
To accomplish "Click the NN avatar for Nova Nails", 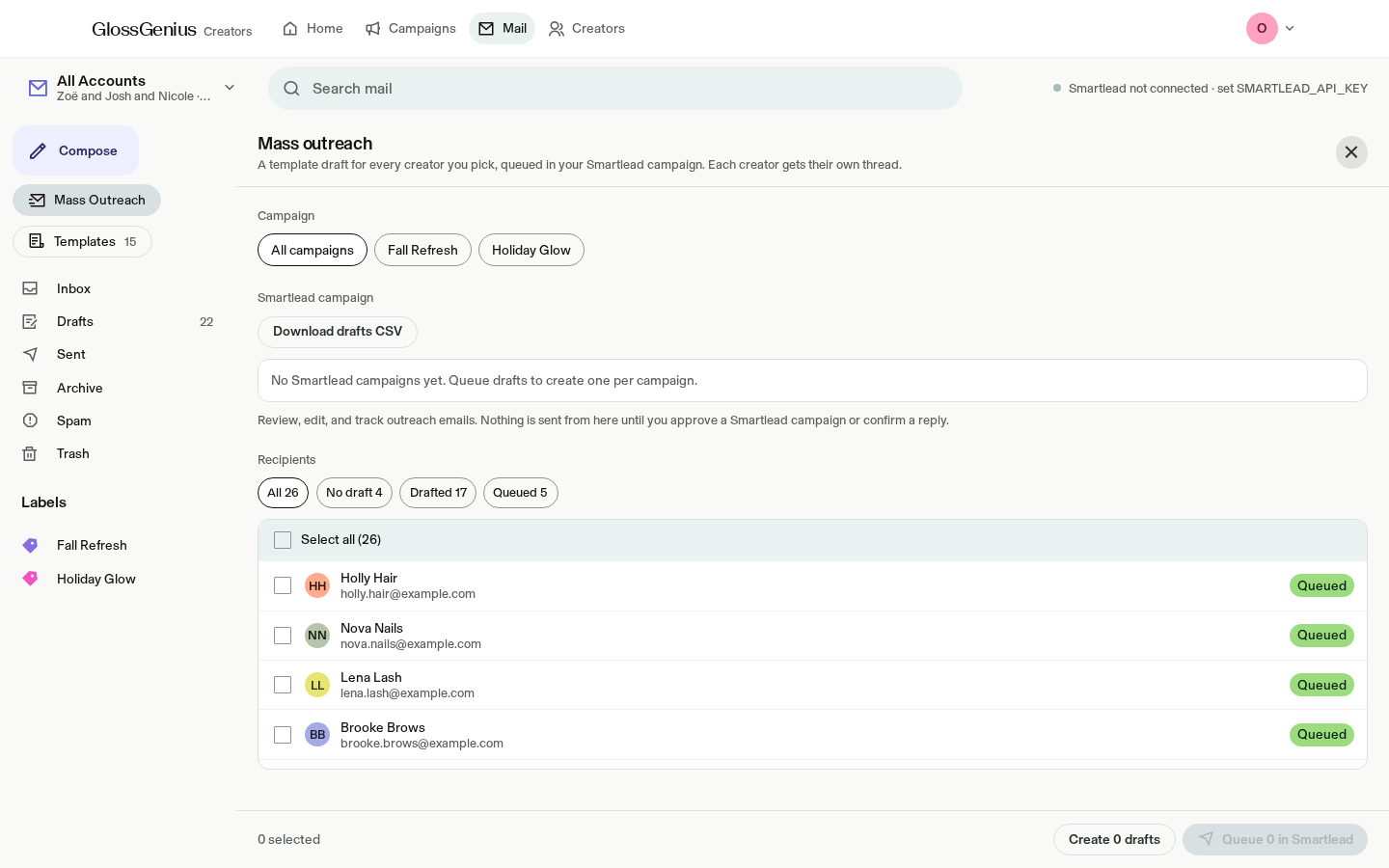I will pyautogui.click(x=317, y=636).
